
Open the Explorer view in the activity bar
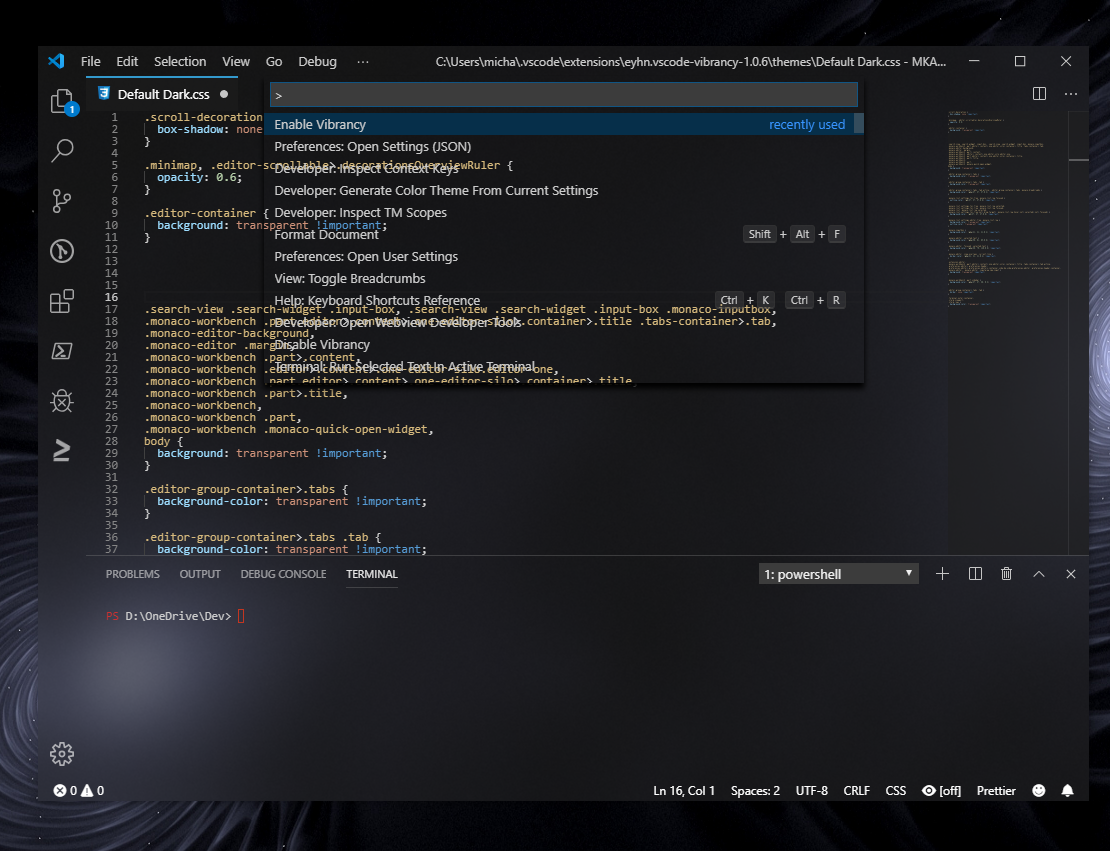[x=61, y=100]
